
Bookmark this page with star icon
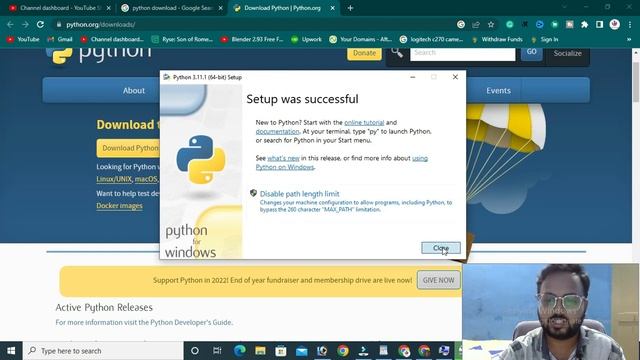point(491,24)
